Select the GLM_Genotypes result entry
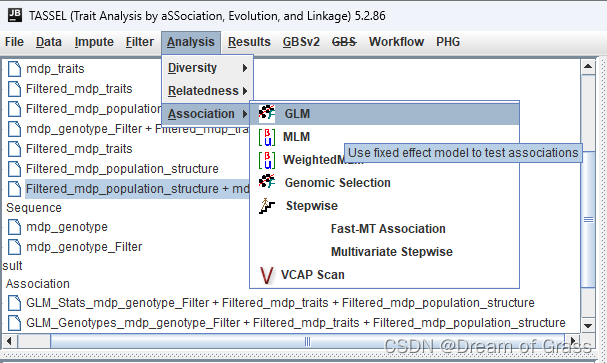The width and height of the screenshot is (607, 363). (296, 323)
